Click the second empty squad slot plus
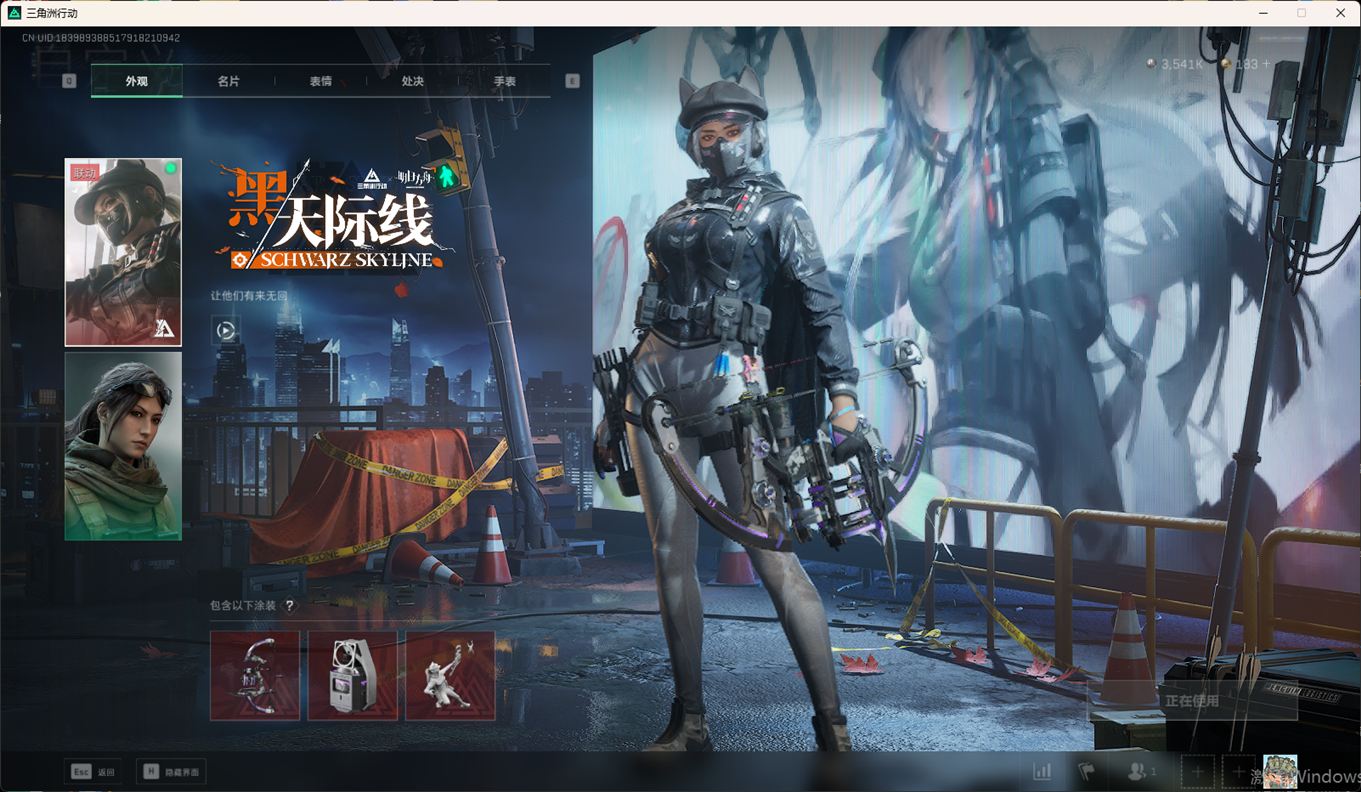 [x=1239, y=772]
